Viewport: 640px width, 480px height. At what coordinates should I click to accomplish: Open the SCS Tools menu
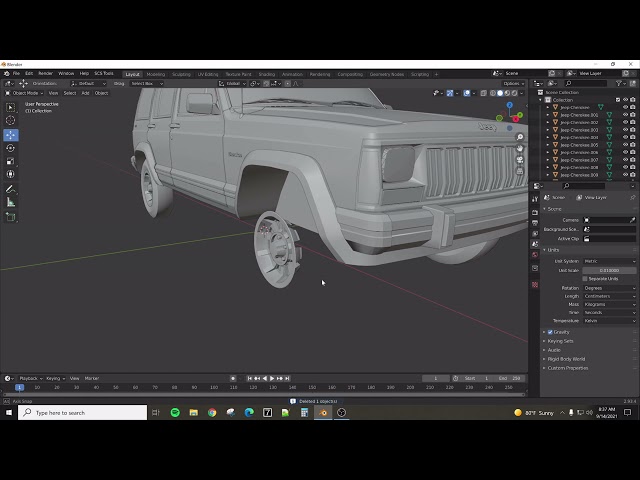(104, 73)
